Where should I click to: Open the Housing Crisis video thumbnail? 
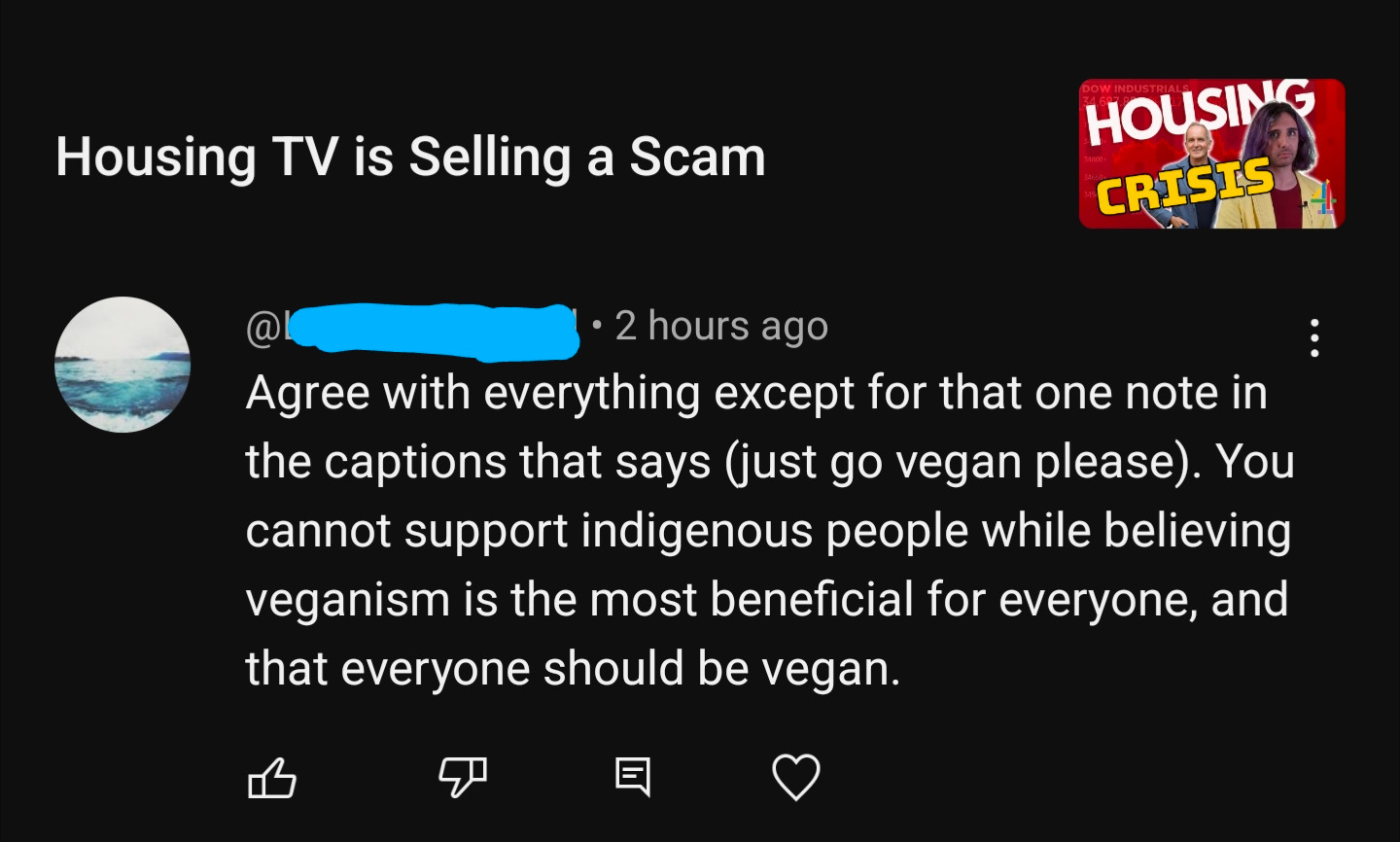(x=1211, y=154)
